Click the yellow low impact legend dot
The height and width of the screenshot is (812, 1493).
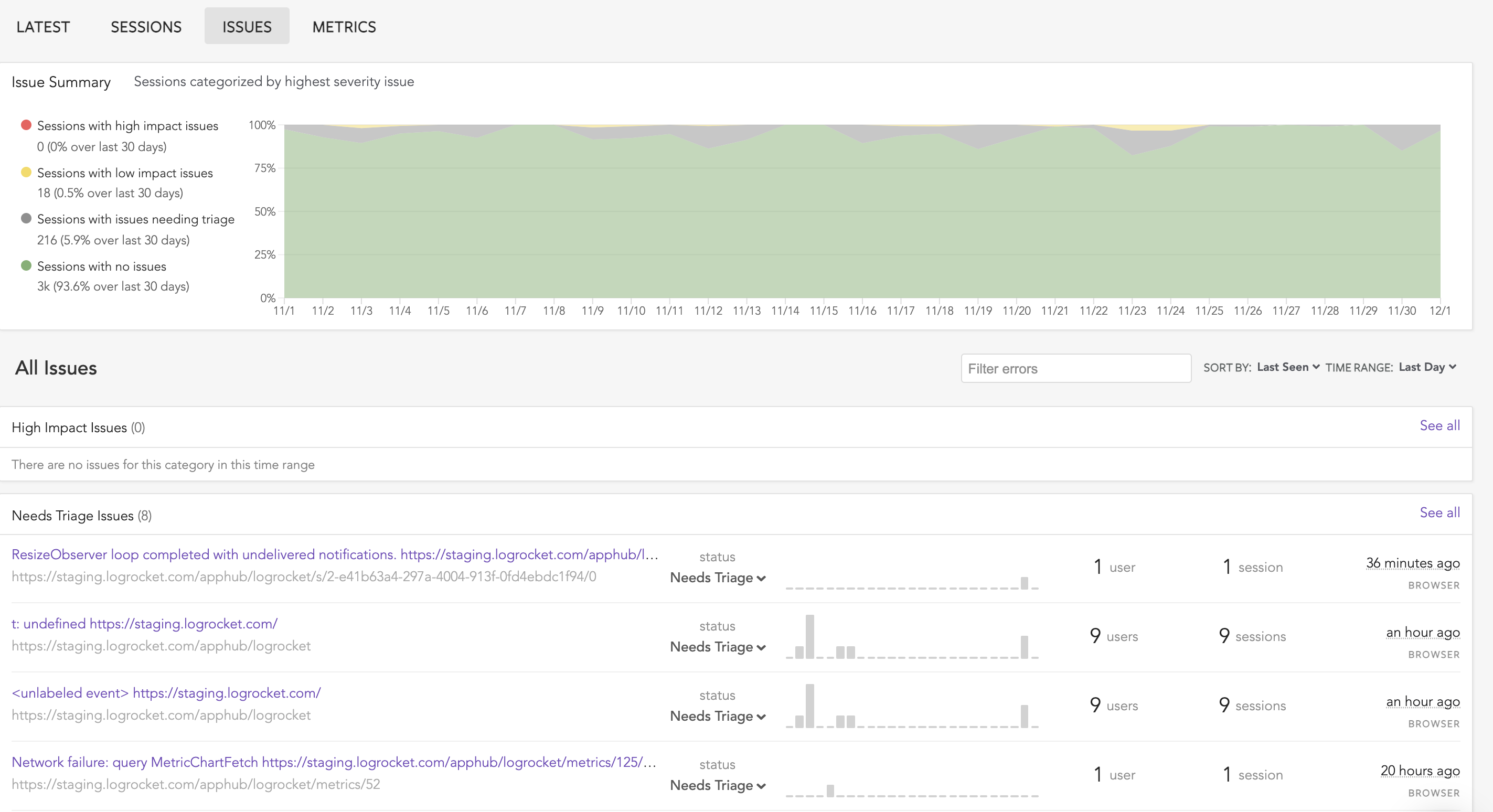26,172
